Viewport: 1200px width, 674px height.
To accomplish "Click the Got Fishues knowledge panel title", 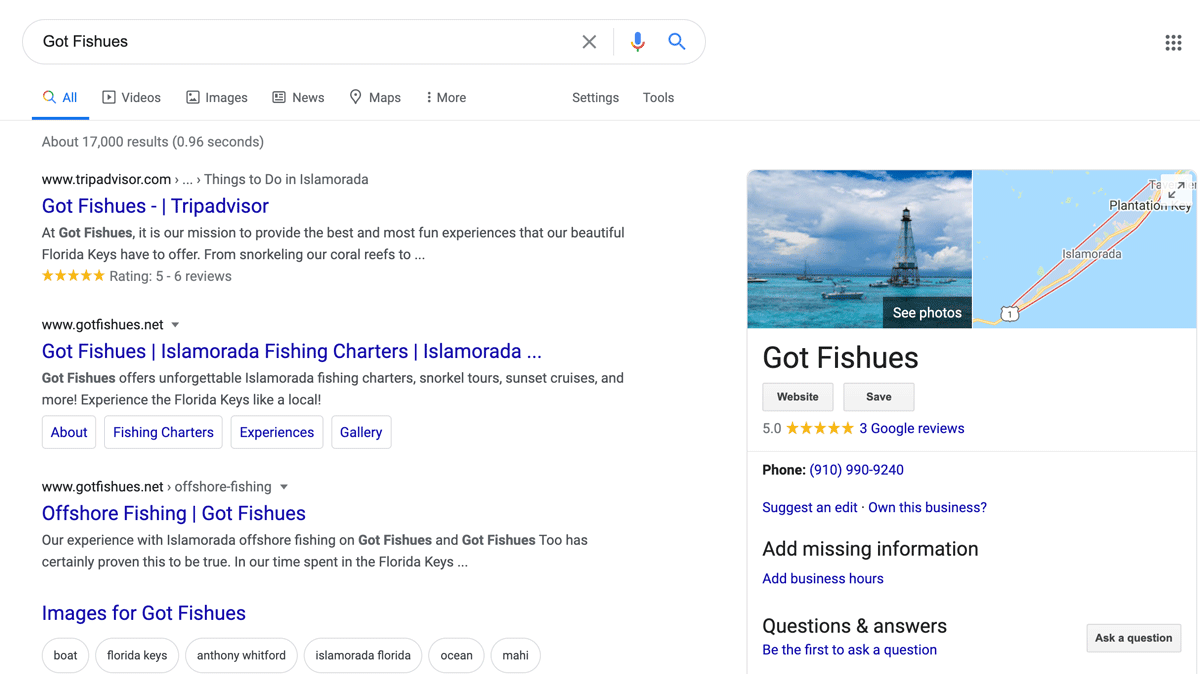I will [840, 358].
